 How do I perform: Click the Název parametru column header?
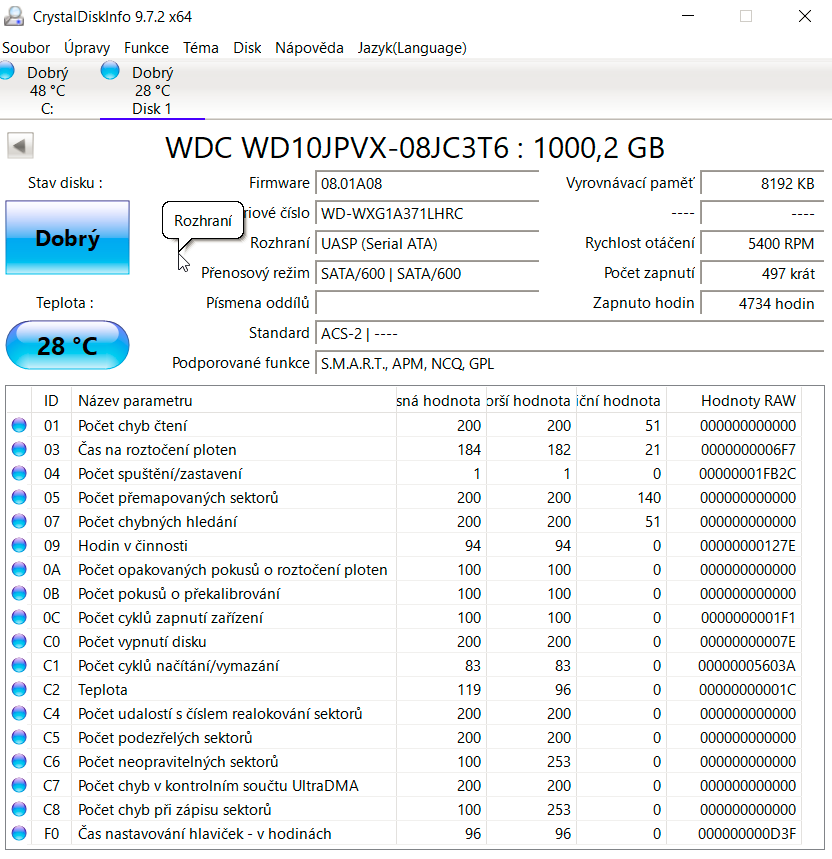point(234,401)
